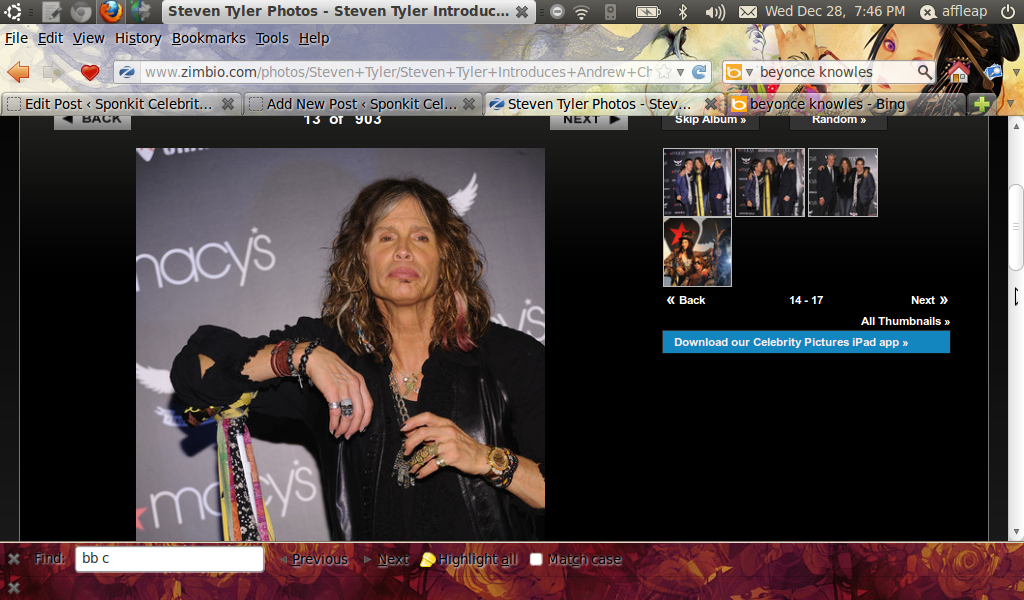Focus the Find text field

pos(170,559)
